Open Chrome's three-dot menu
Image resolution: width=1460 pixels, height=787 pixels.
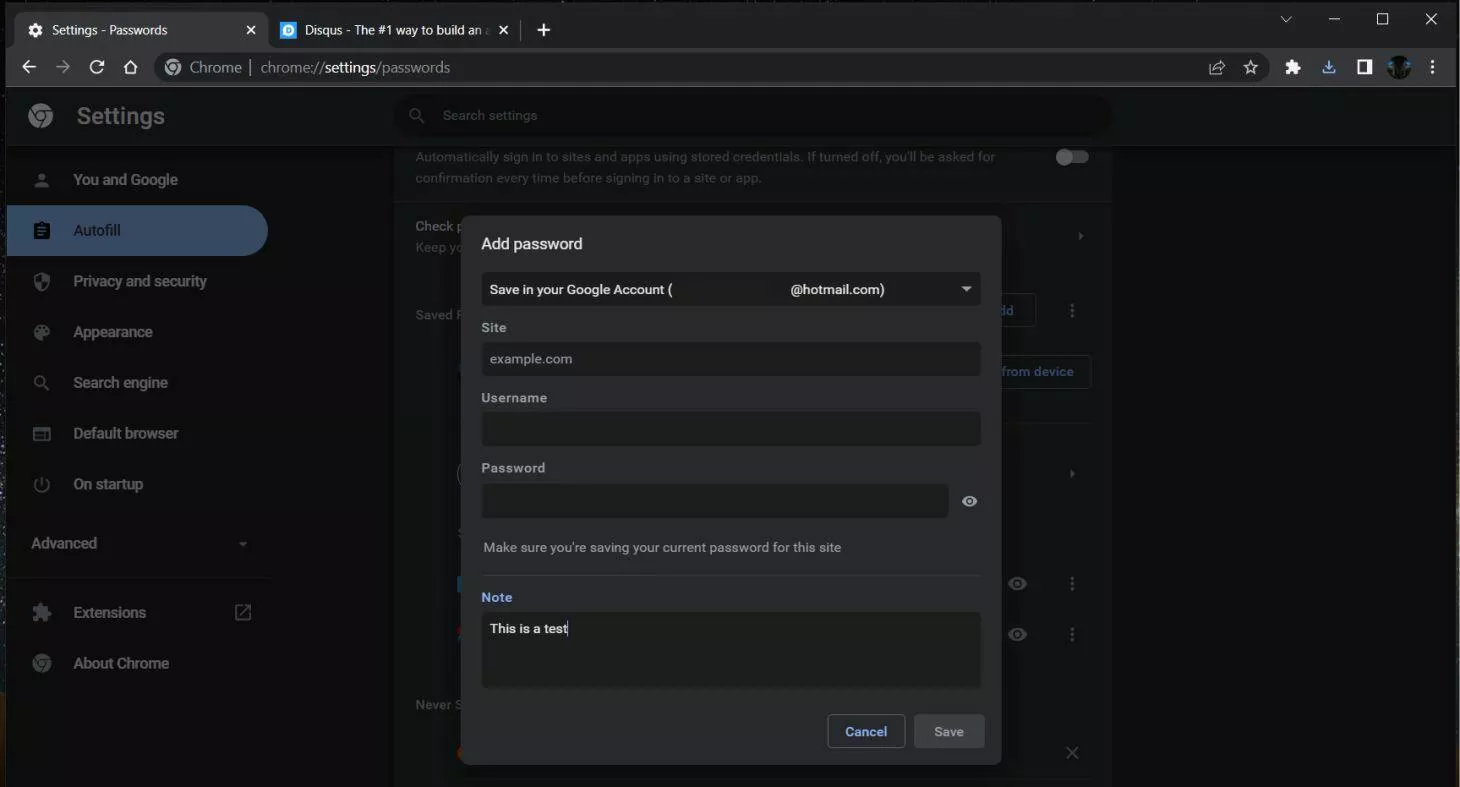click(x=1433, y=67)
